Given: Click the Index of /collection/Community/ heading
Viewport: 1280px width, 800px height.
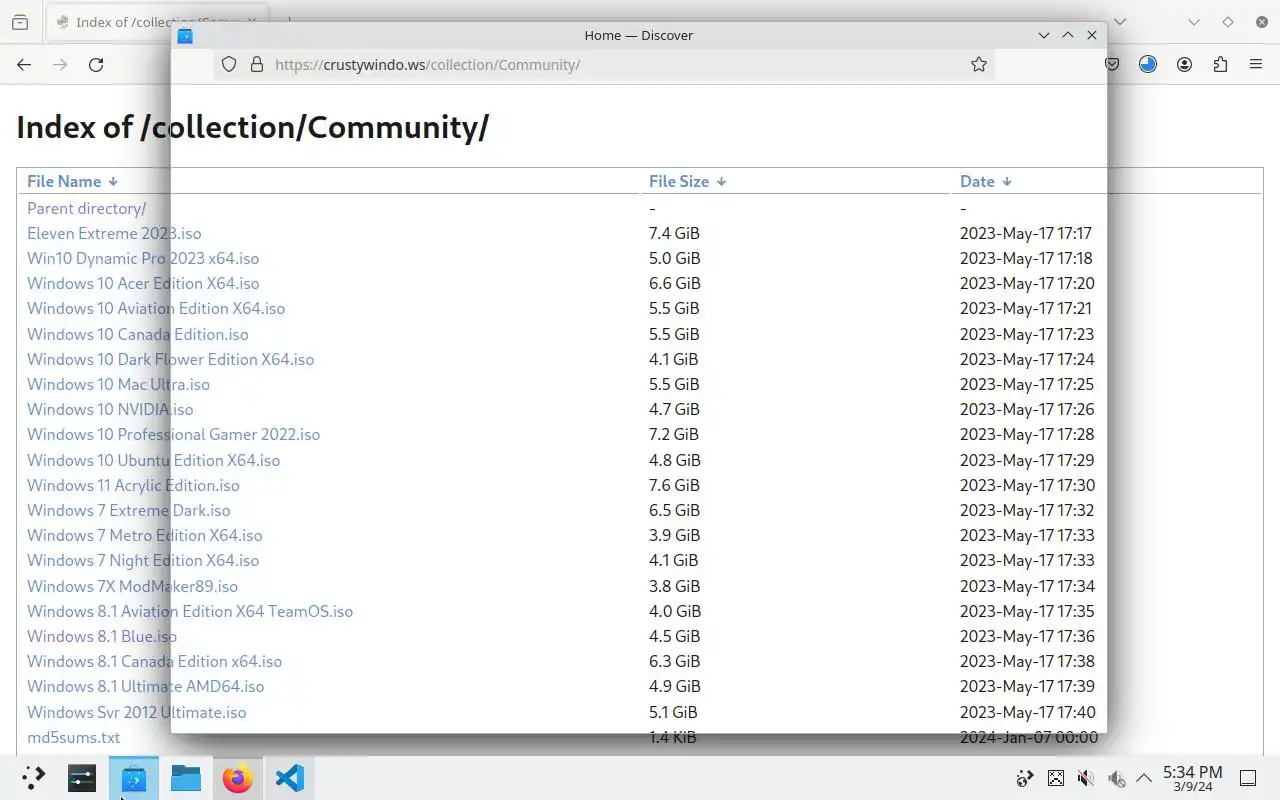Looking at the screenshot, I should 252,127.
